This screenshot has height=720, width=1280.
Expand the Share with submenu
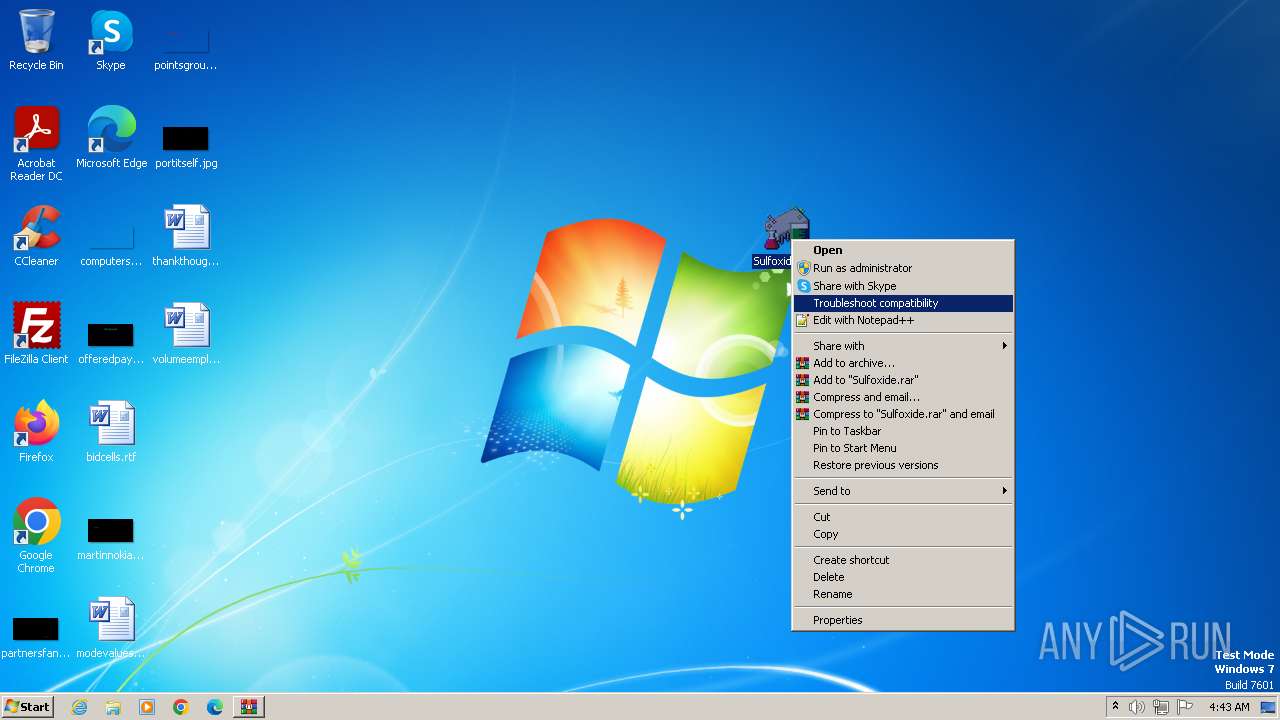pos(903,346)
